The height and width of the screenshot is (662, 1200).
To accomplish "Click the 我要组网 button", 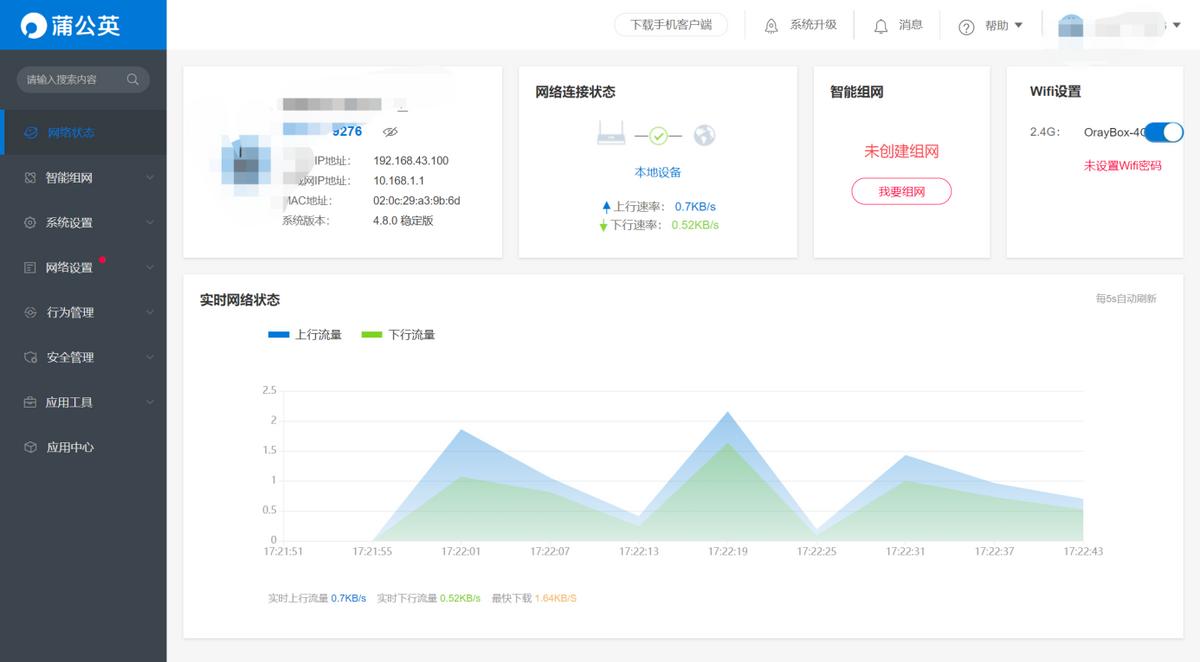I will [x=901, y=190].
